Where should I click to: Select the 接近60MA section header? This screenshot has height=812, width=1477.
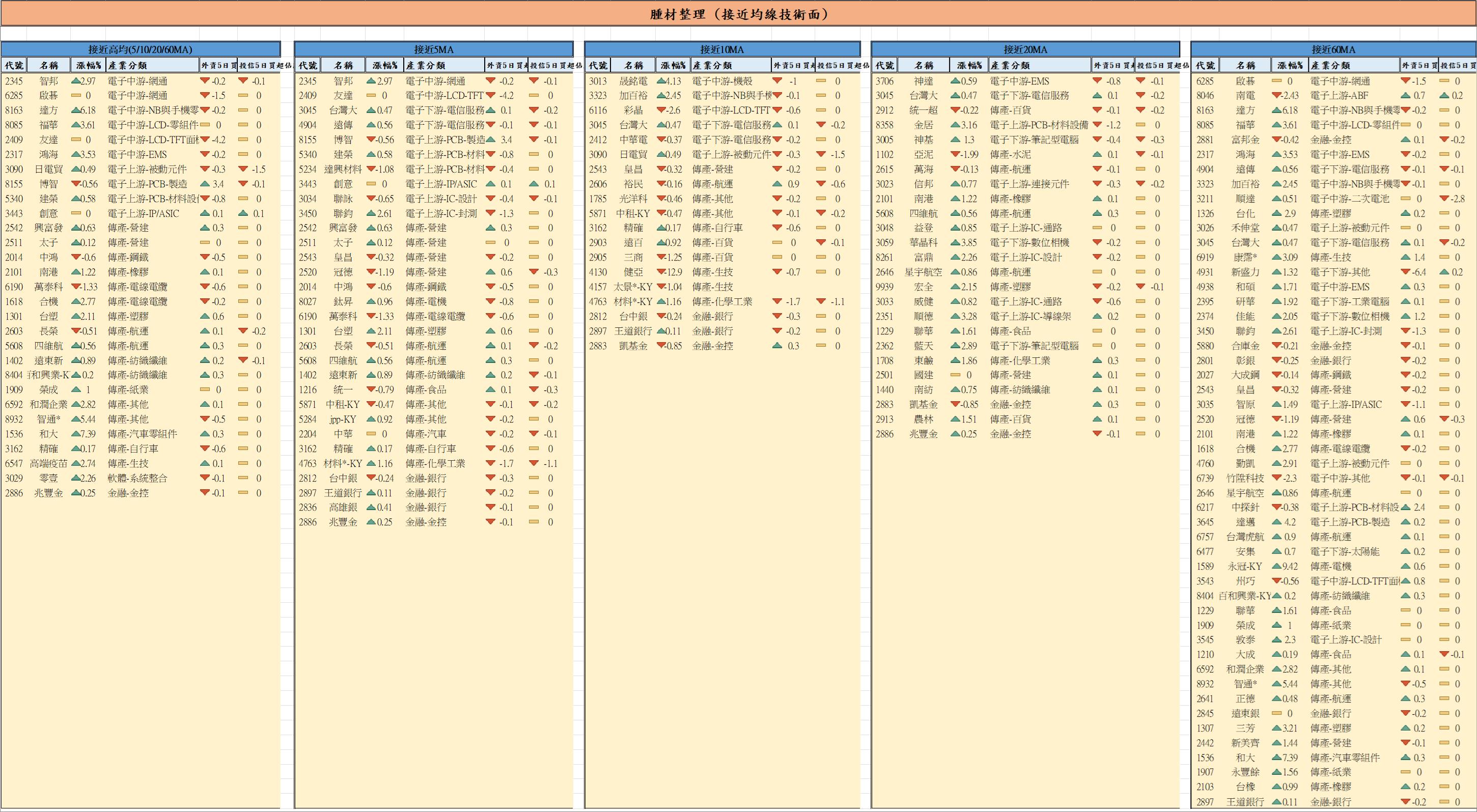1333,49
